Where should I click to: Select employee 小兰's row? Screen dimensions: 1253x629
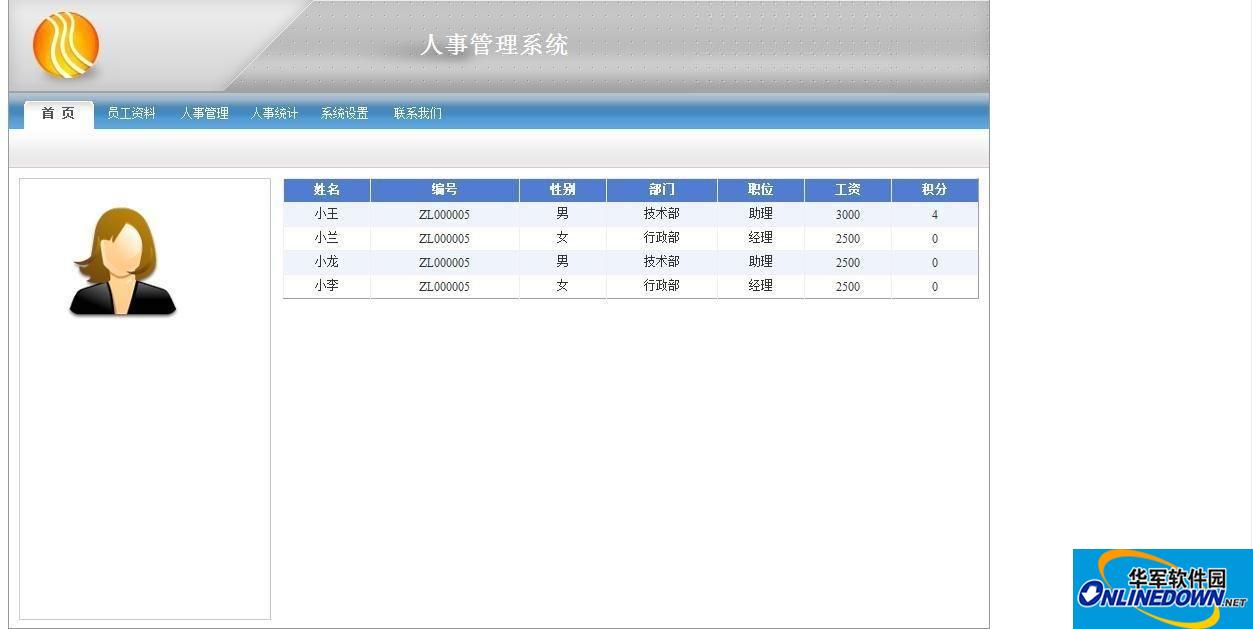click(326, 238)
